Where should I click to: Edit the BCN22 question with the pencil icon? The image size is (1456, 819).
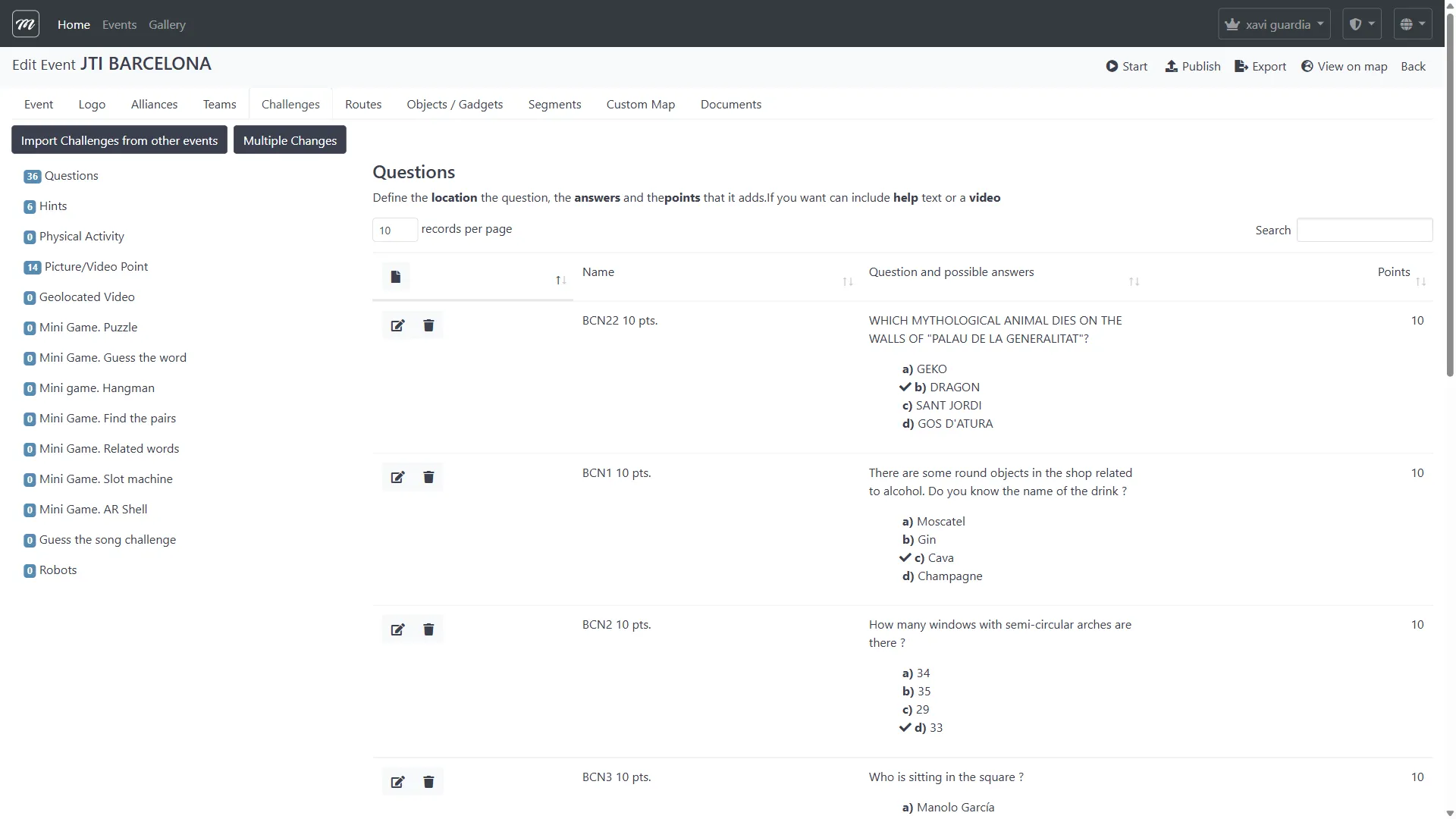point(397,325)
